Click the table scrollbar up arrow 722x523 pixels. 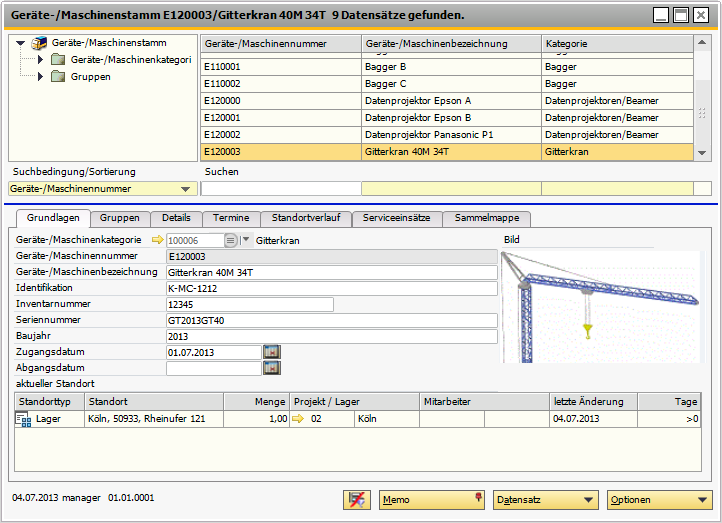[702, 43]
